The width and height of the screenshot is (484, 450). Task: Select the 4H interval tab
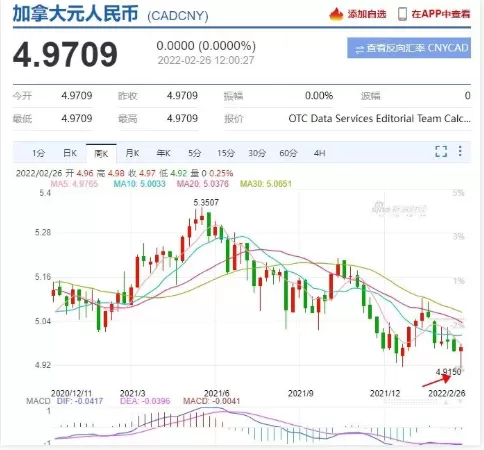click(319, 153)
